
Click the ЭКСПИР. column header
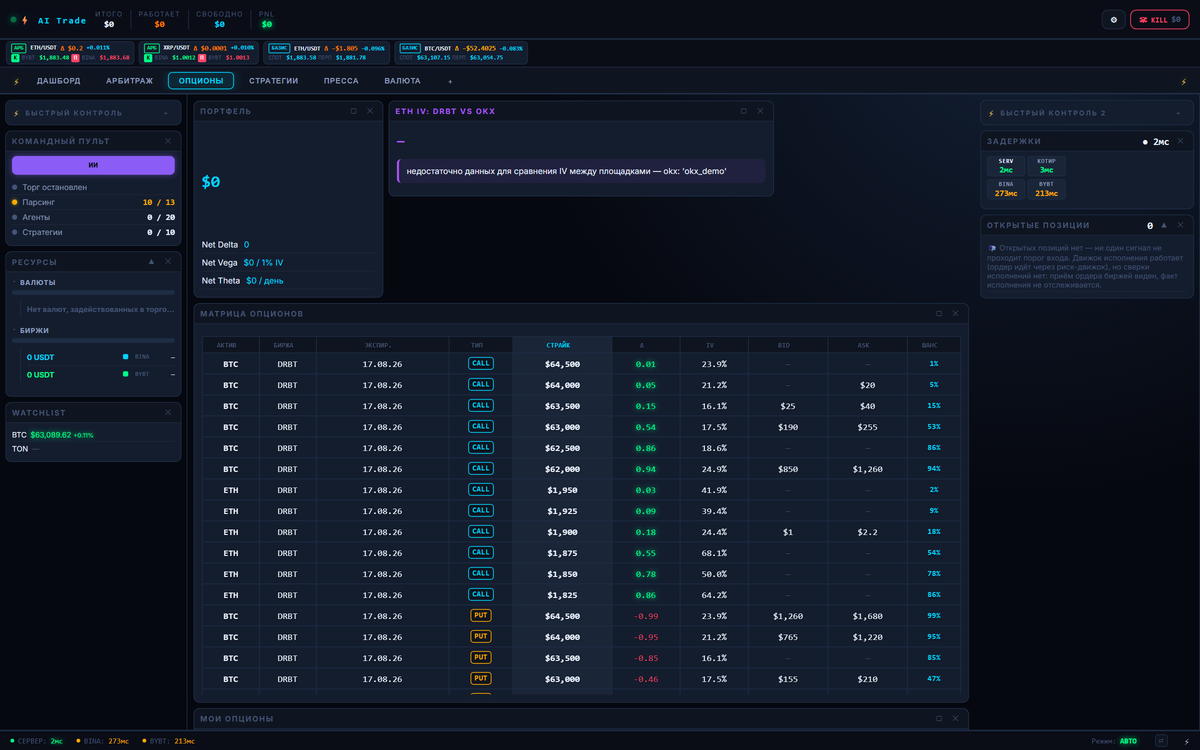pyautogui.click(x=383, y=344)
